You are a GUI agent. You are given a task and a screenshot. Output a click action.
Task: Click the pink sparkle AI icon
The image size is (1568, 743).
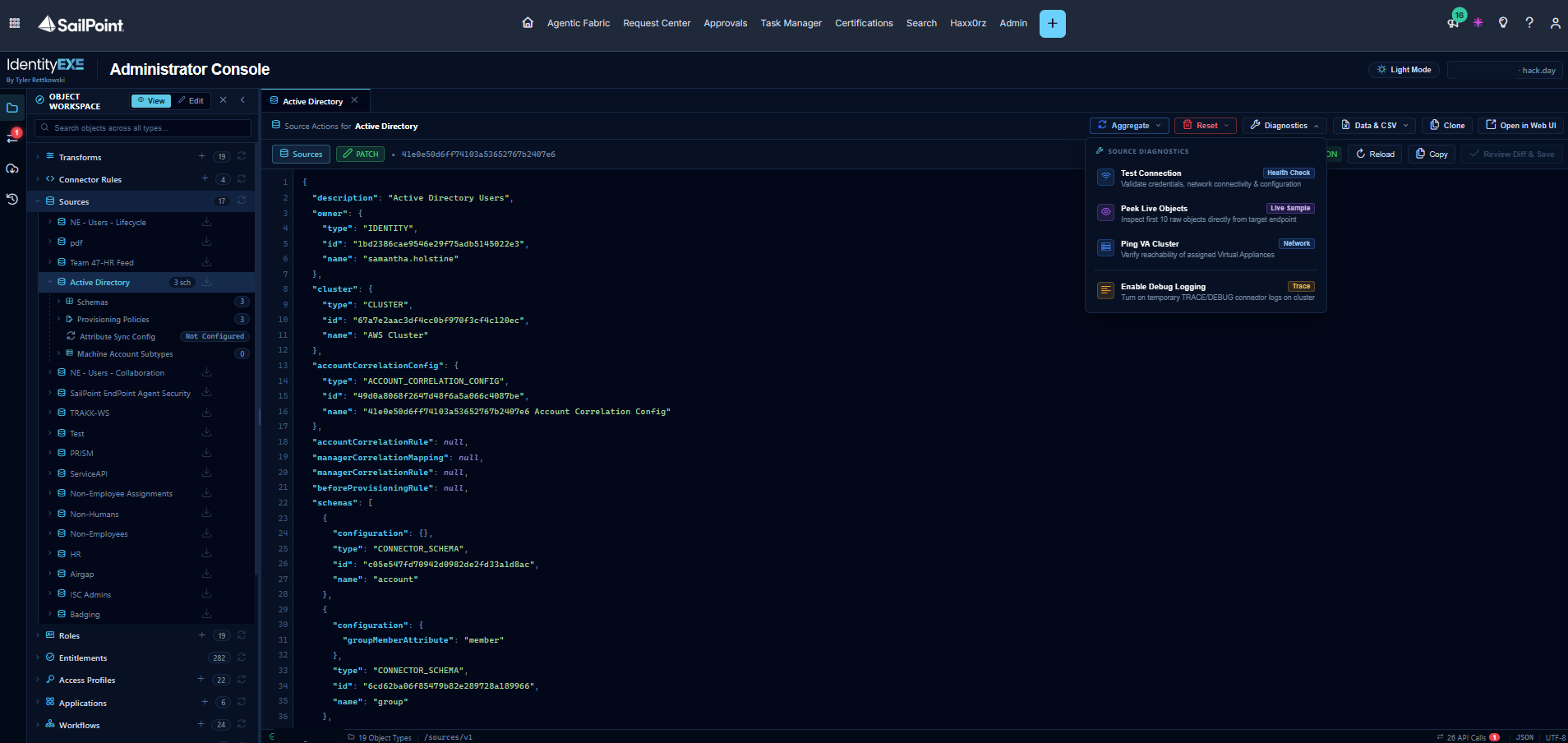[x=1478, y=23]
